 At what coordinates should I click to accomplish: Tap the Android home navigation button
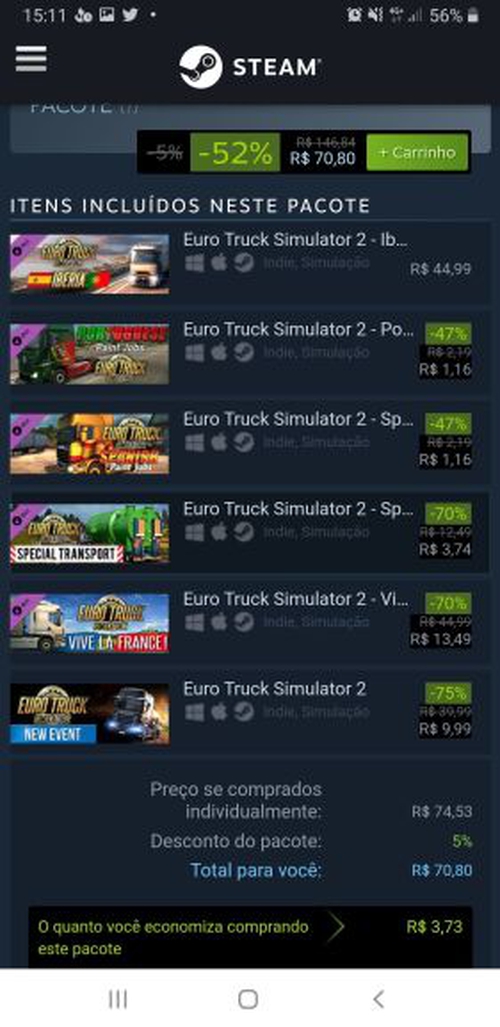pyautogui.click(x=248, y=999)
